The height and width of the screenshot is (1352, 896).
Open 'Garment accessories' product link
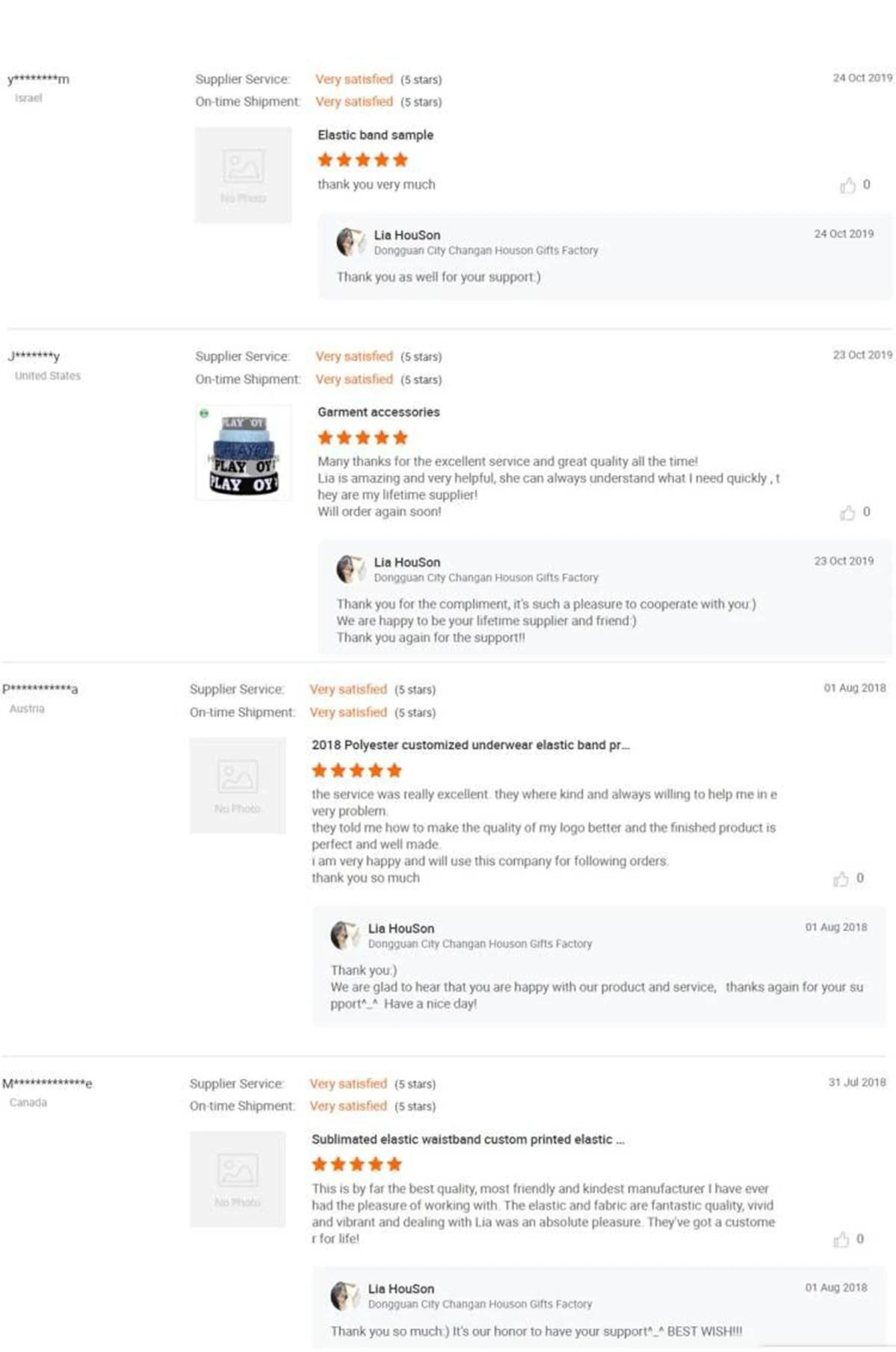point(378,413)
